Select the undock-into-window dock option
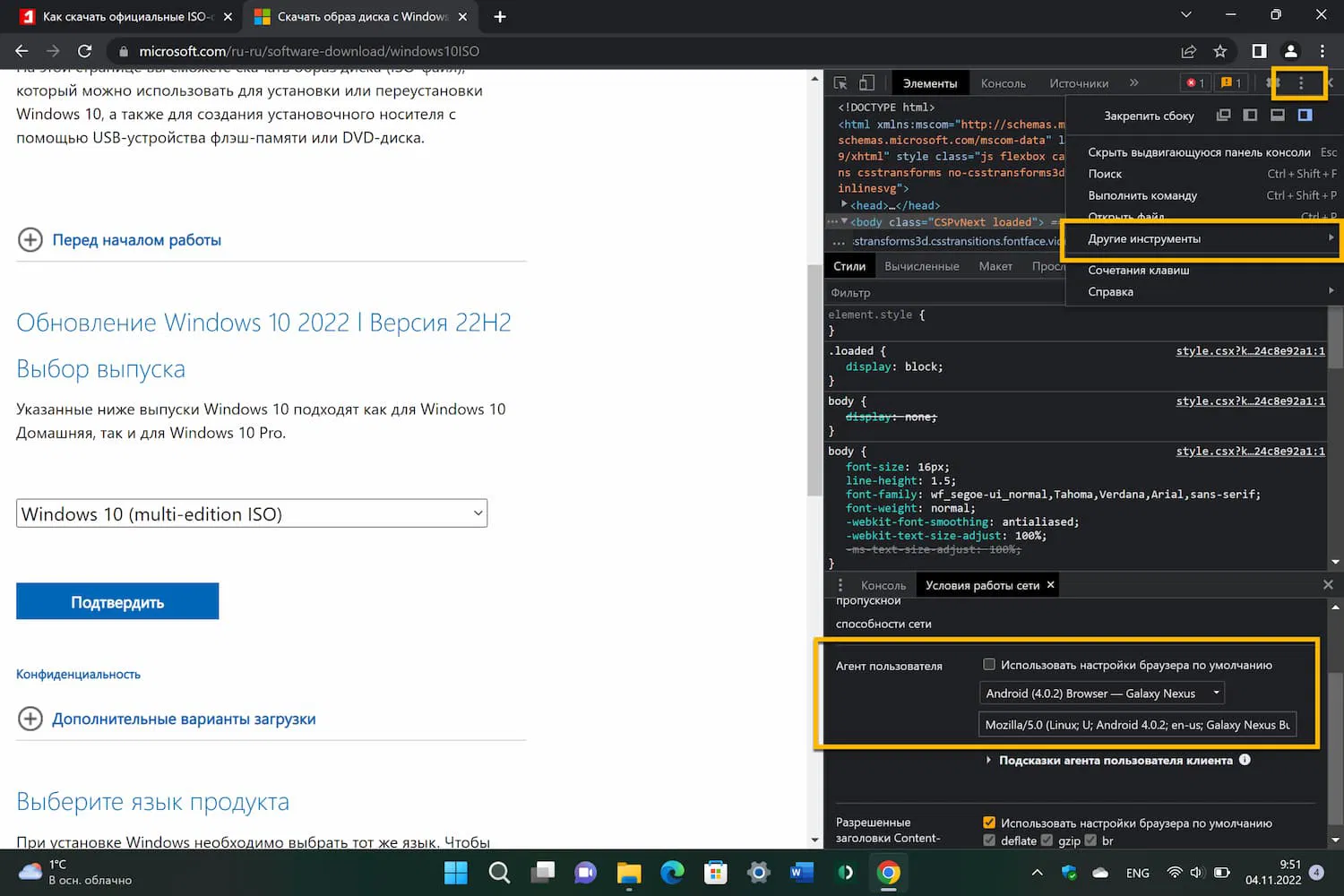The width and height of the screenshot is (1344, 896). pyautogui.click(x=1223, y=115)
